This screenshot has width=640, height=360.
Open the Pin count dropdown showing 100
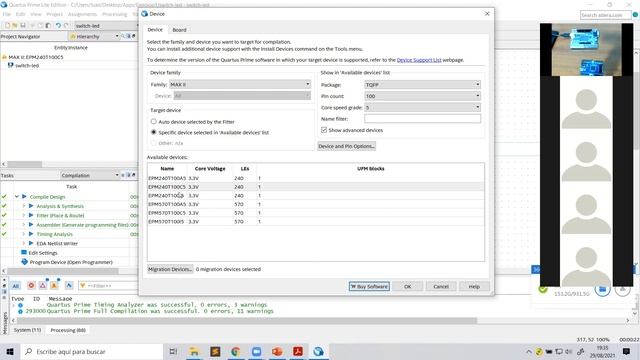pyautogui.click(x=422, y=96)
